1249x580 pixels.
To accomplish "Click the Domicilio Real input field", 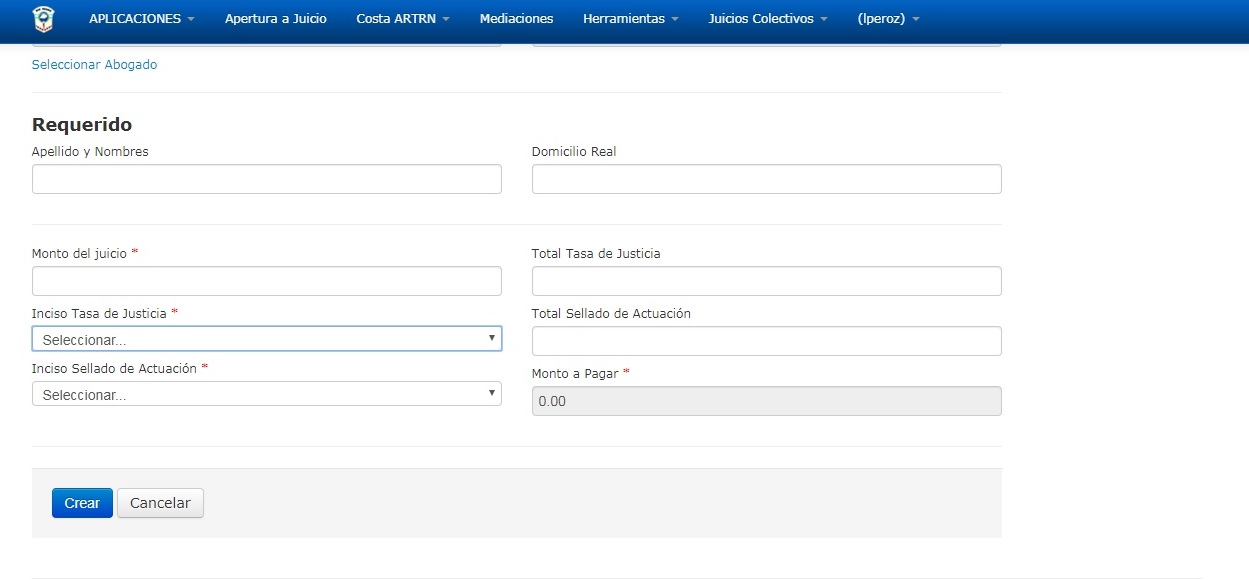I will [x=766, y=179].
